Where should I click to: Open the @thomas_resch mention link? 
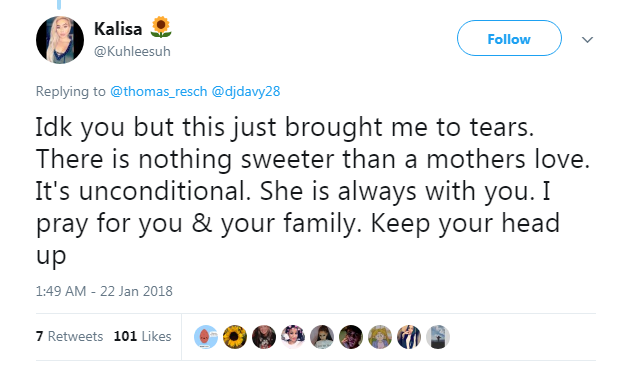pos(158,91)
